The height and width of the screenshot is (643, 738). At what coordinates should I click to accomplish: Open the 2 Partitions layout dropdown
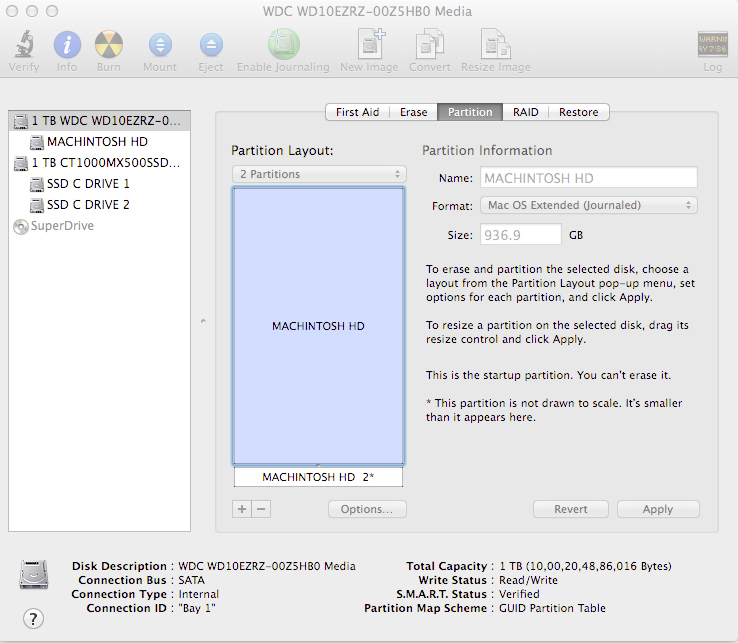point(319,174)
